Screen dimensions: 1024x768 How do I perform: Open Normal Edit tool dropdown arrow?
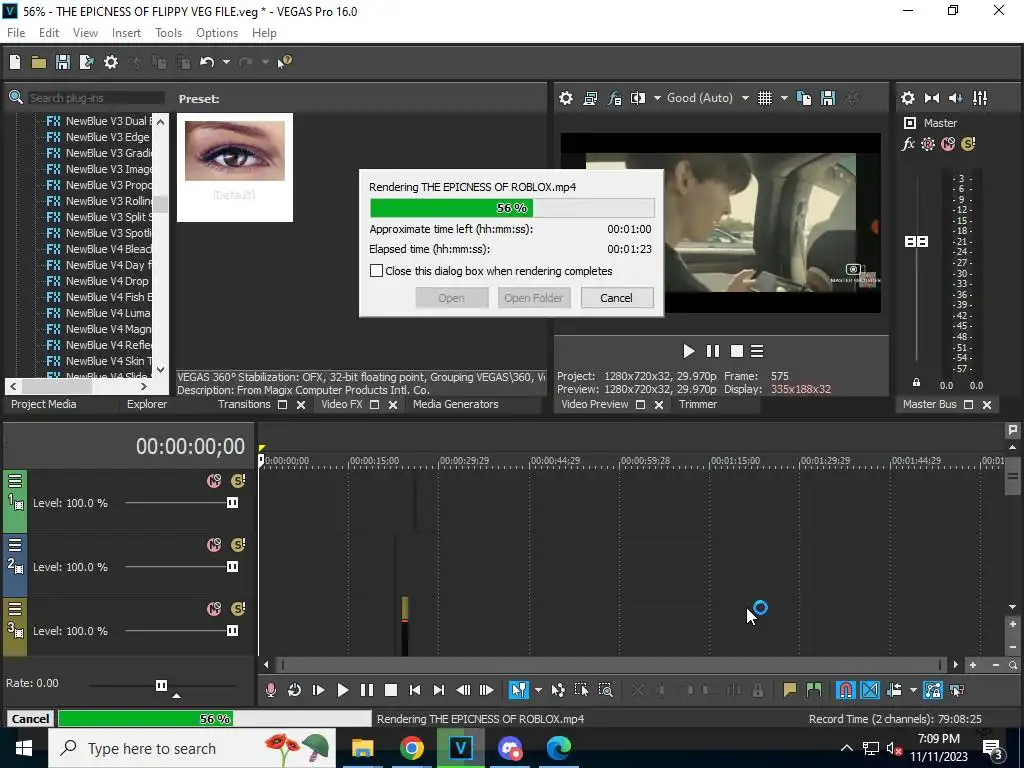pyautogui.click(x=538, y=690)
